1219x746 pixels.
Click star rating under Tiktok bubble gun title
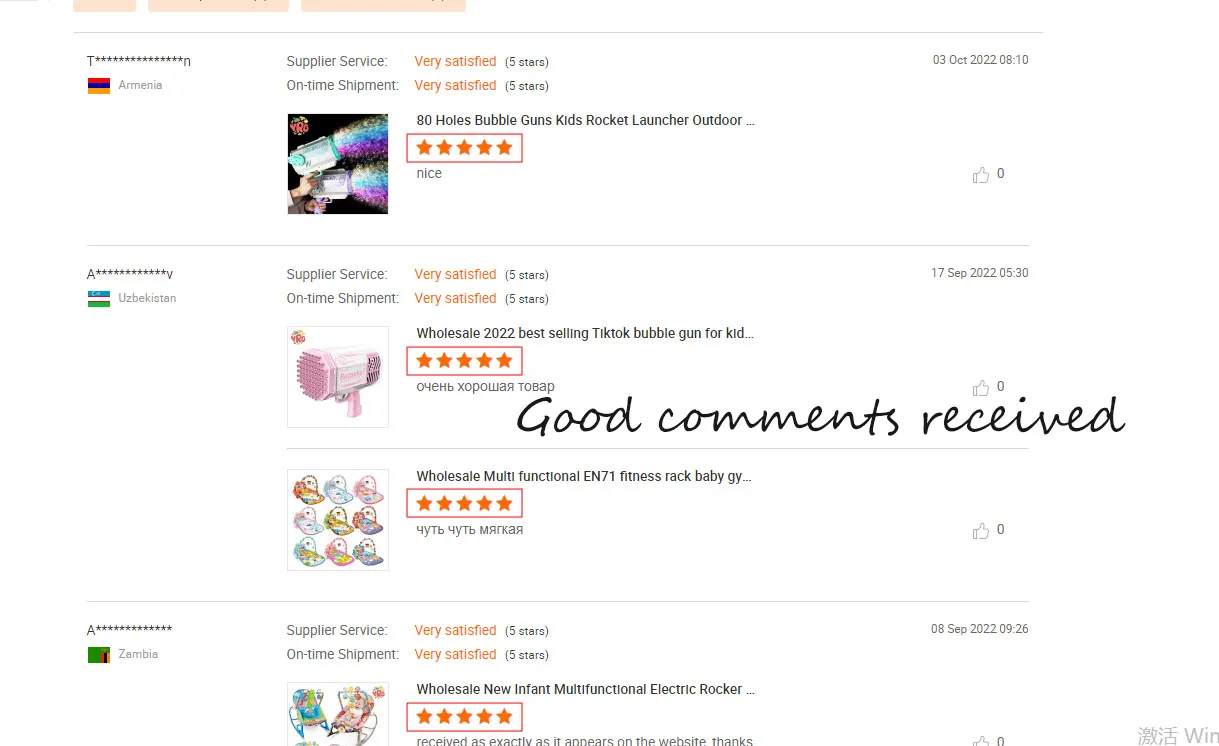464,361
